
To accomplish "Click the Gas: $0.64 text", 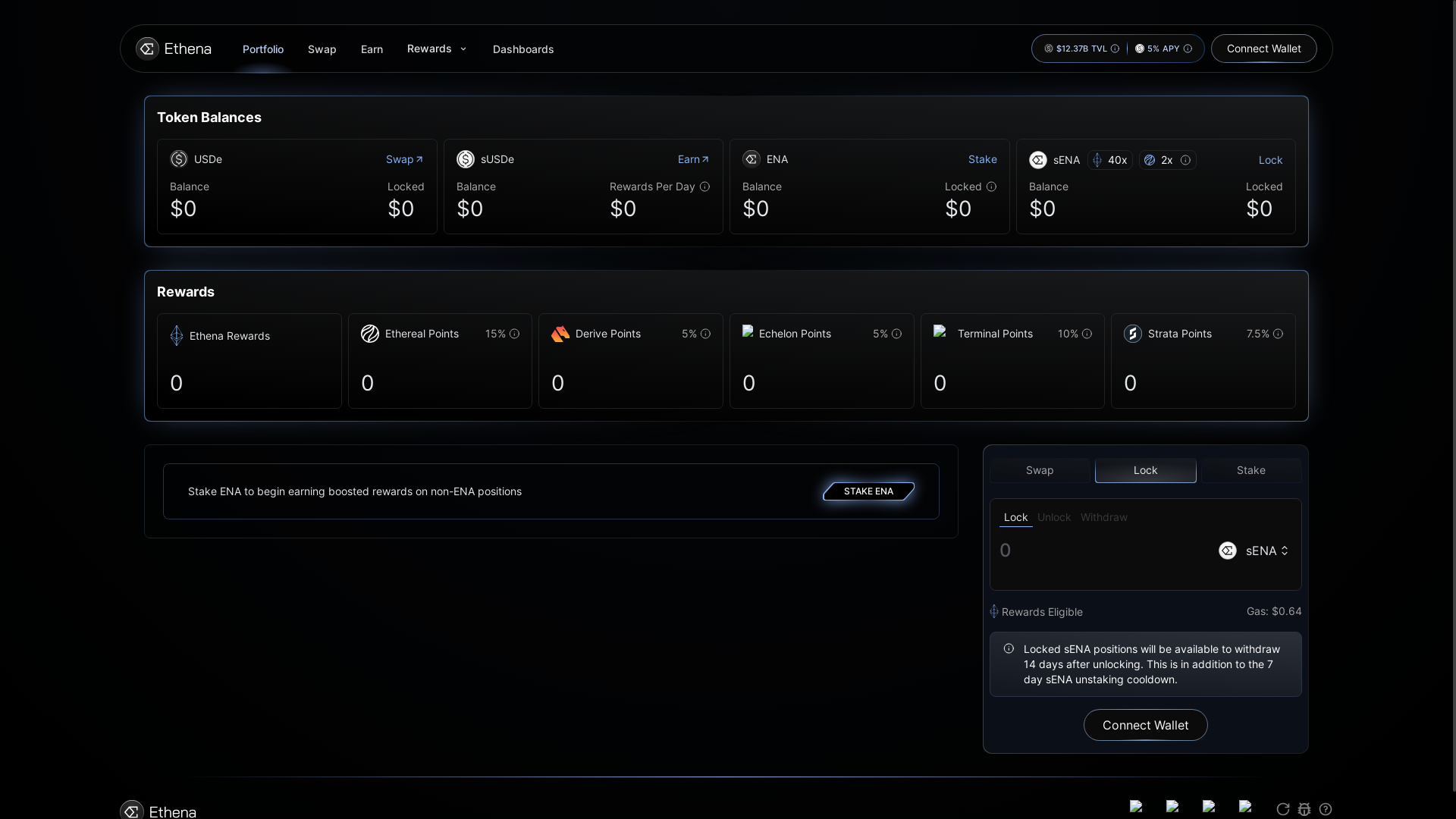I will 1274,611.
